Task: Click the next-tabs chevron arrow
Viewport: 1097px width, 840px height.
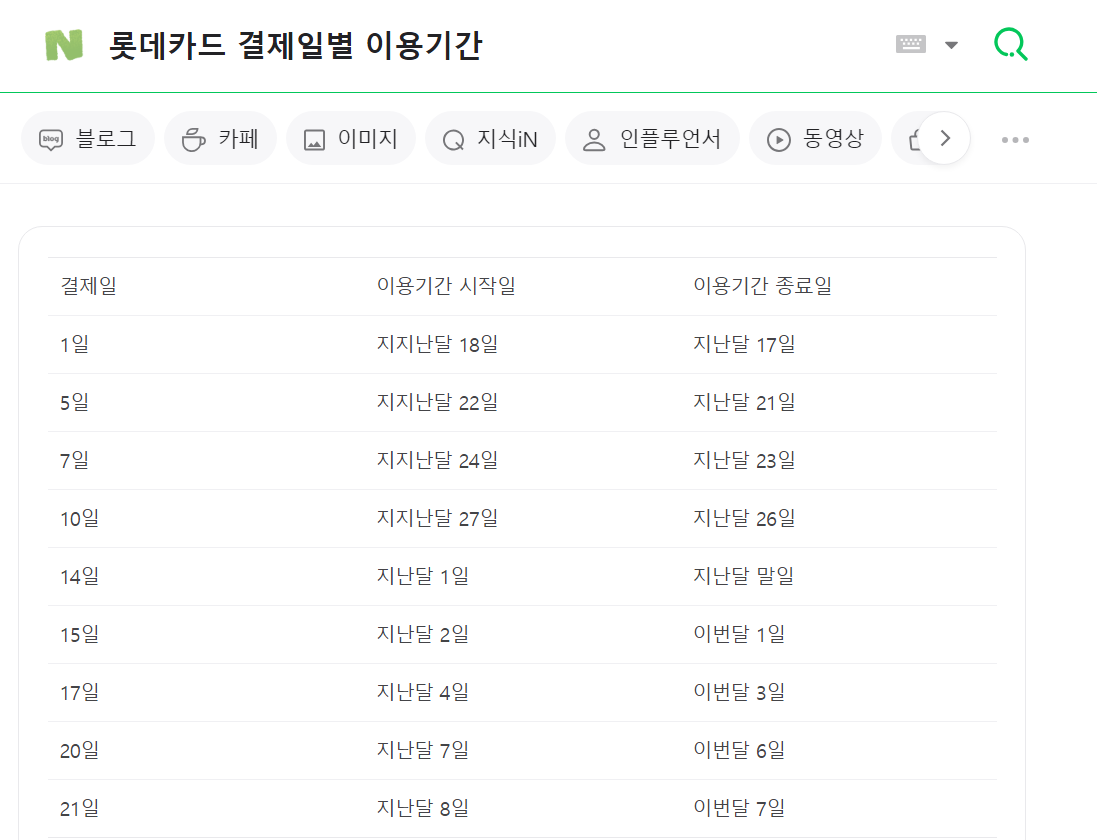Action: point(944,138)
